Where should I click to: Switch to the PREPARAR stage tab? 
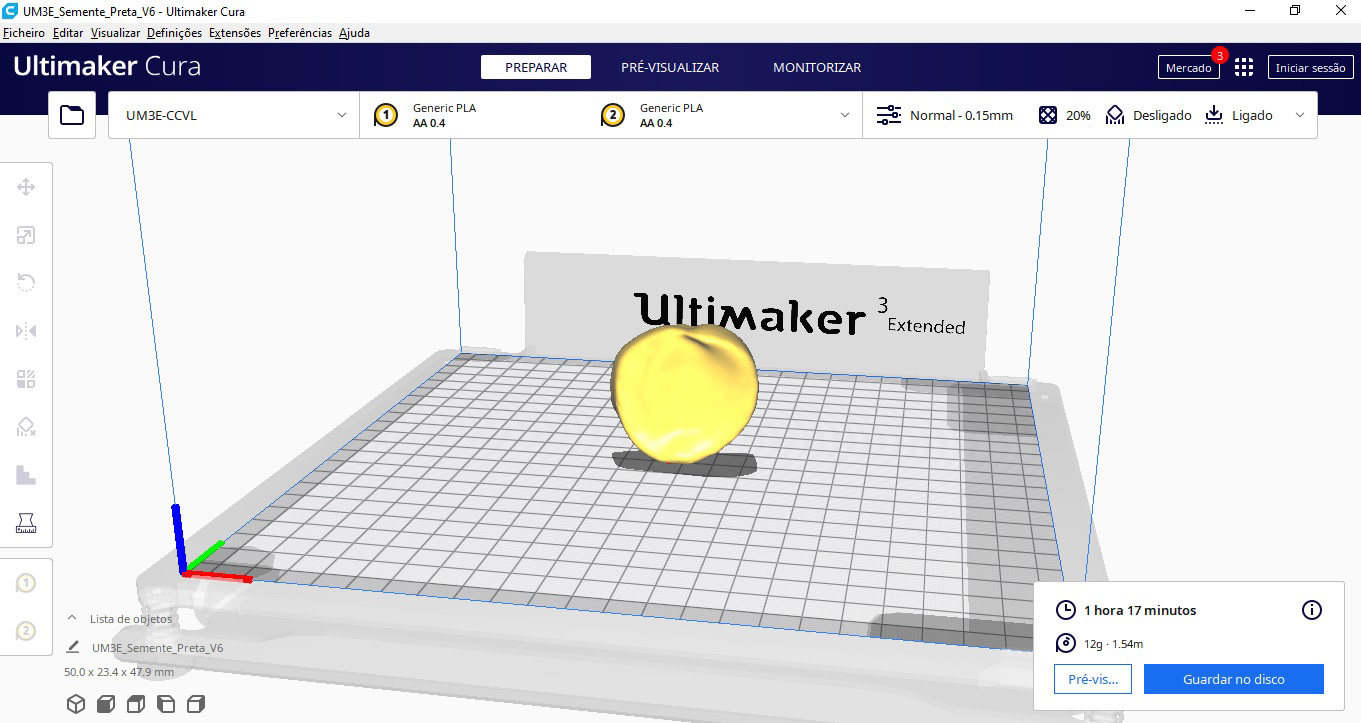[536, 67]
